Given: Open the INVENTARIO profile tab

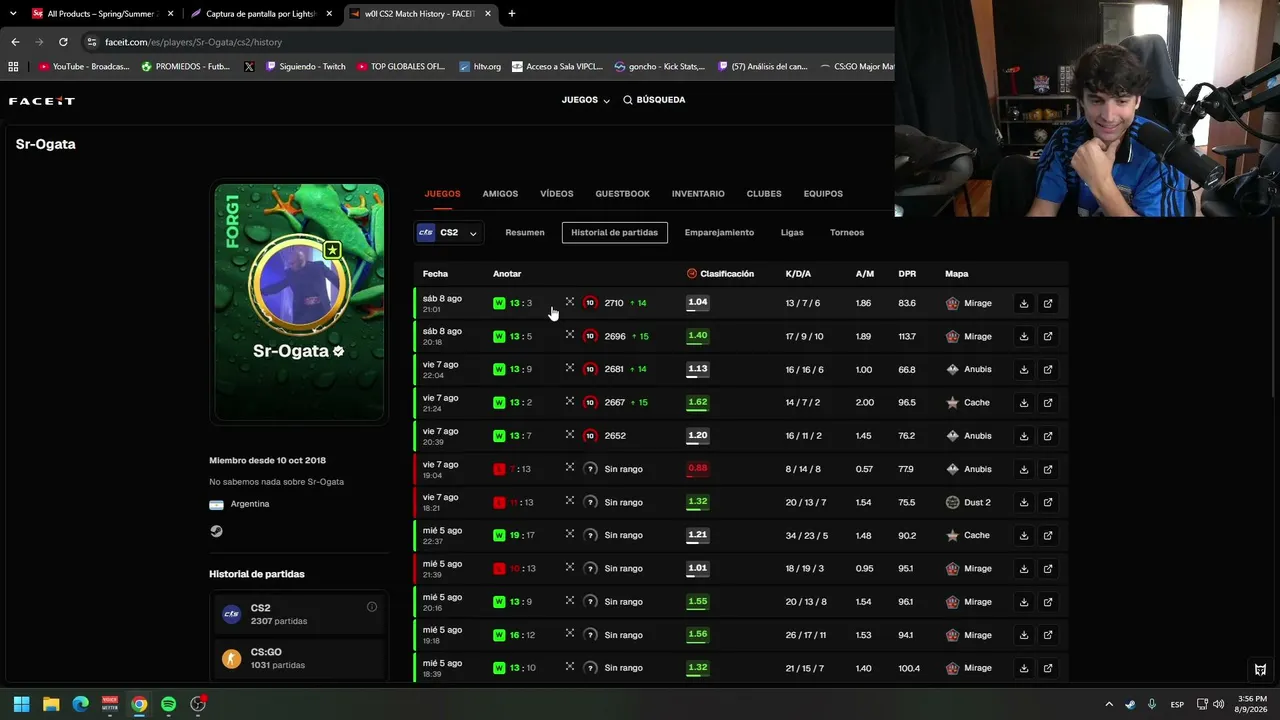Looking at the screenshot, I should click(x=698, y=194).
